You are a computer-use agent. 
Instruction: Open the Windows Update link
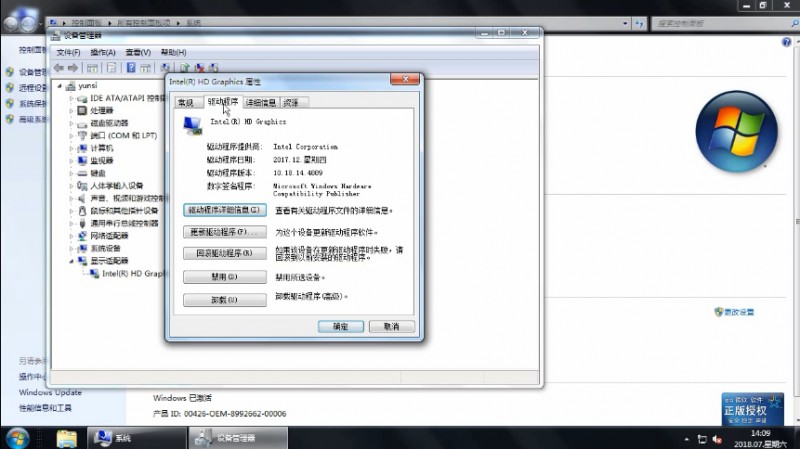(x=51, y=392)
